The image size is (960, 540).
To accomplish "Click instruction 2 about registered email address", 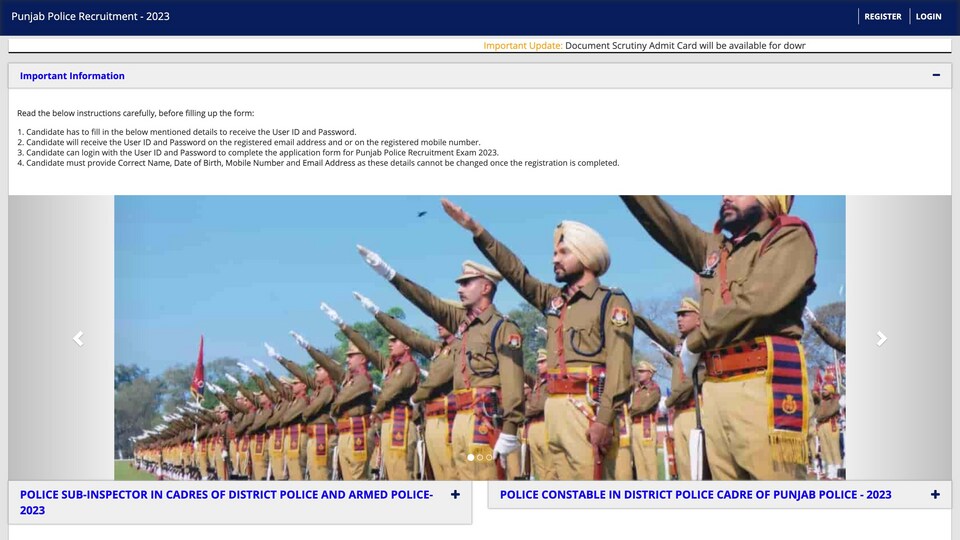I will tap(249, 142).
